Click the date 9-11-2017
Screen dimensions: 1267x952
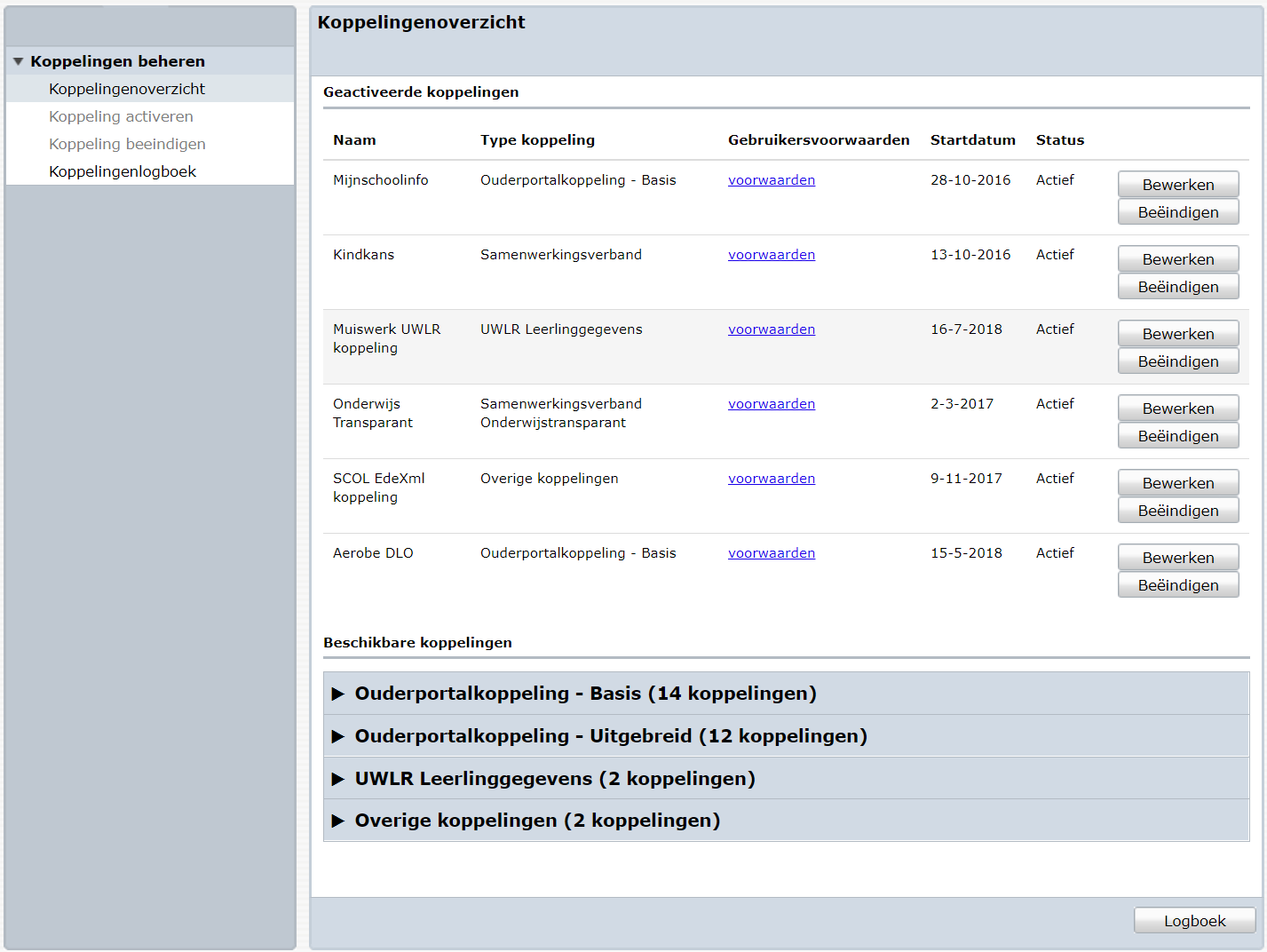966,479
